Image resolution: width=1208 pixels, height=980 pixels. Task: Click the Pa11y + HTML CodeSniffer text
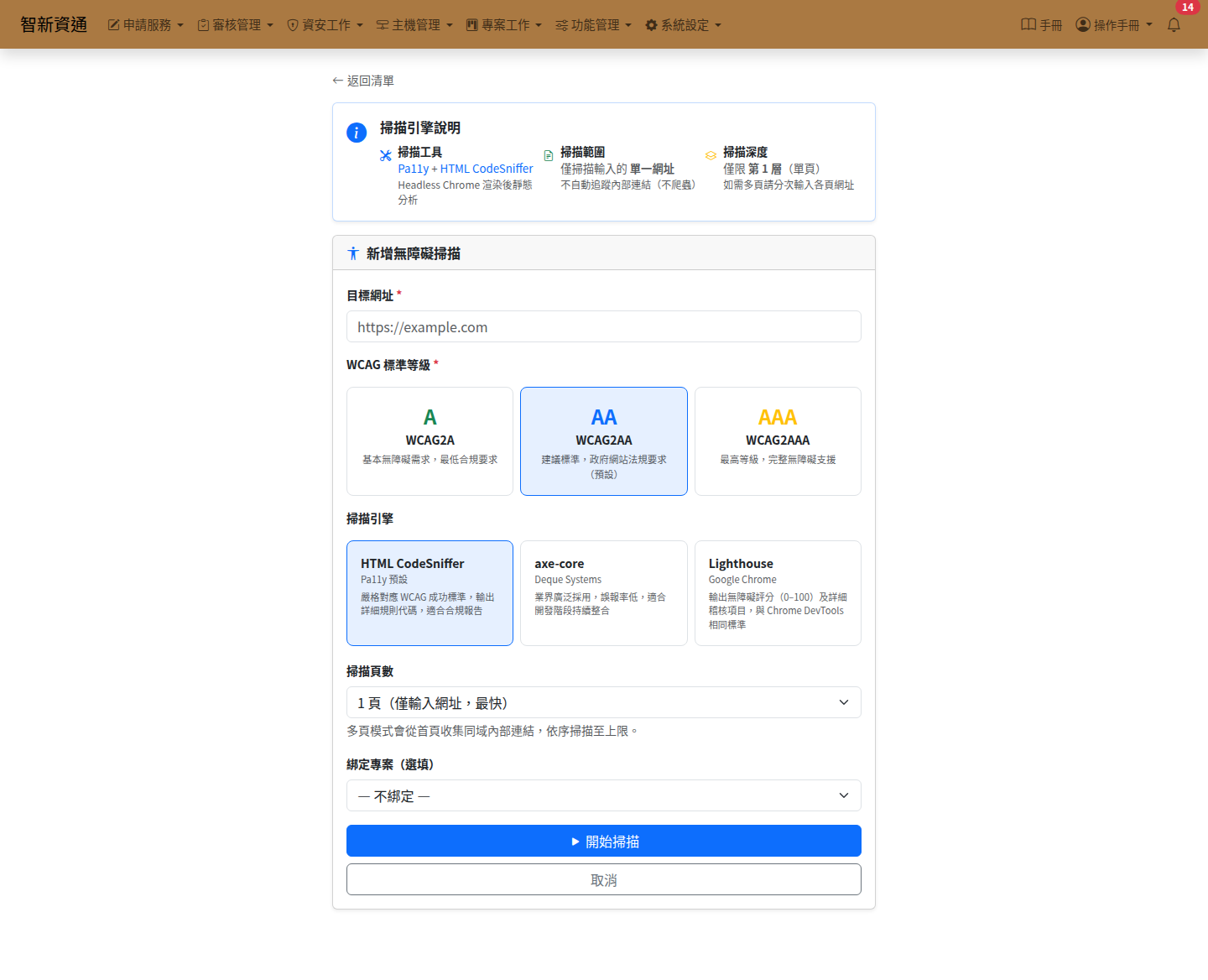(466, 169)
